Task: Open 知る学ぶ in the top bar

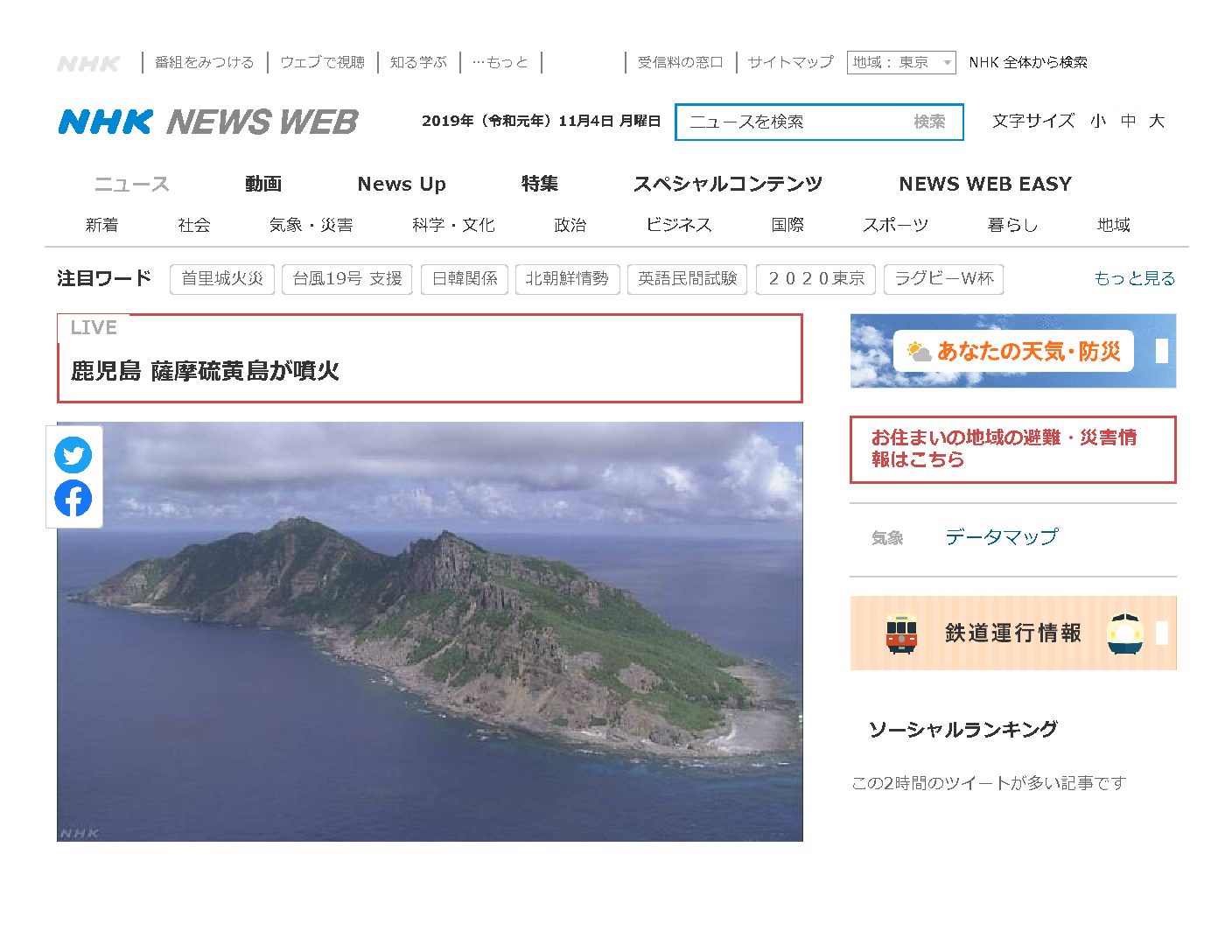Action: (418, 62)
